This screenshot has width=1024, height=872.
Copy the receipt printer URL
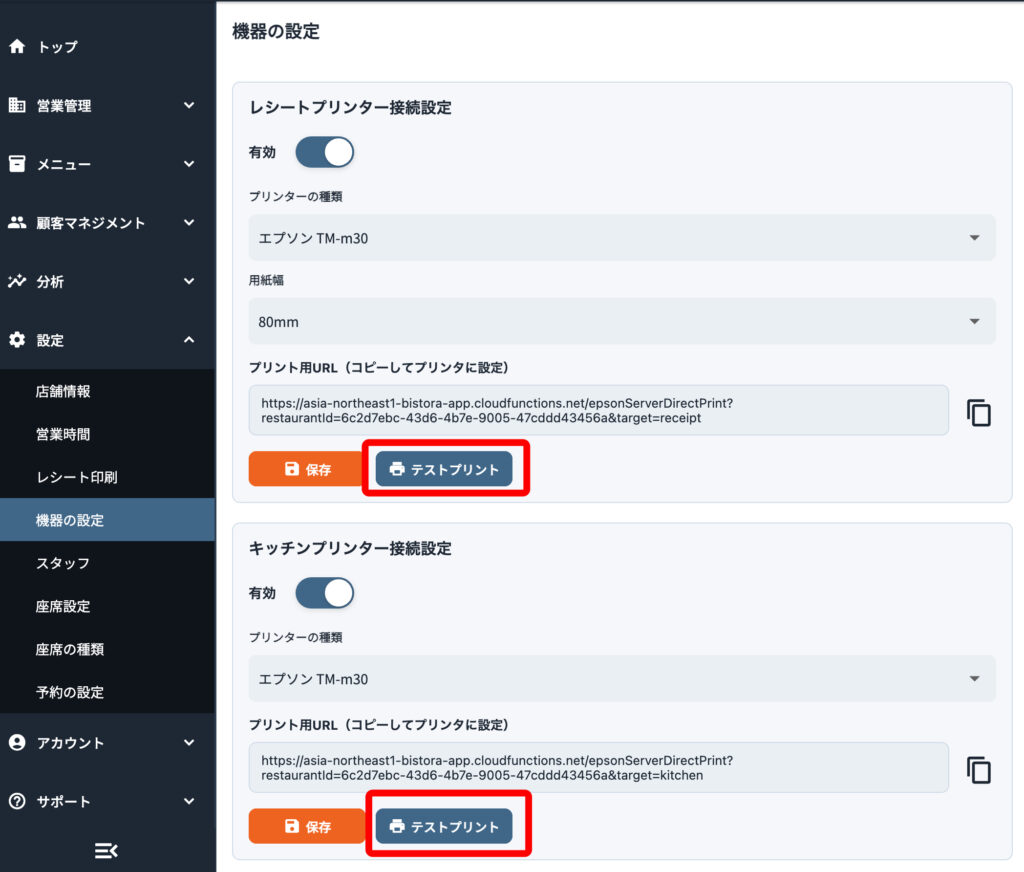(x=978, y=412)
